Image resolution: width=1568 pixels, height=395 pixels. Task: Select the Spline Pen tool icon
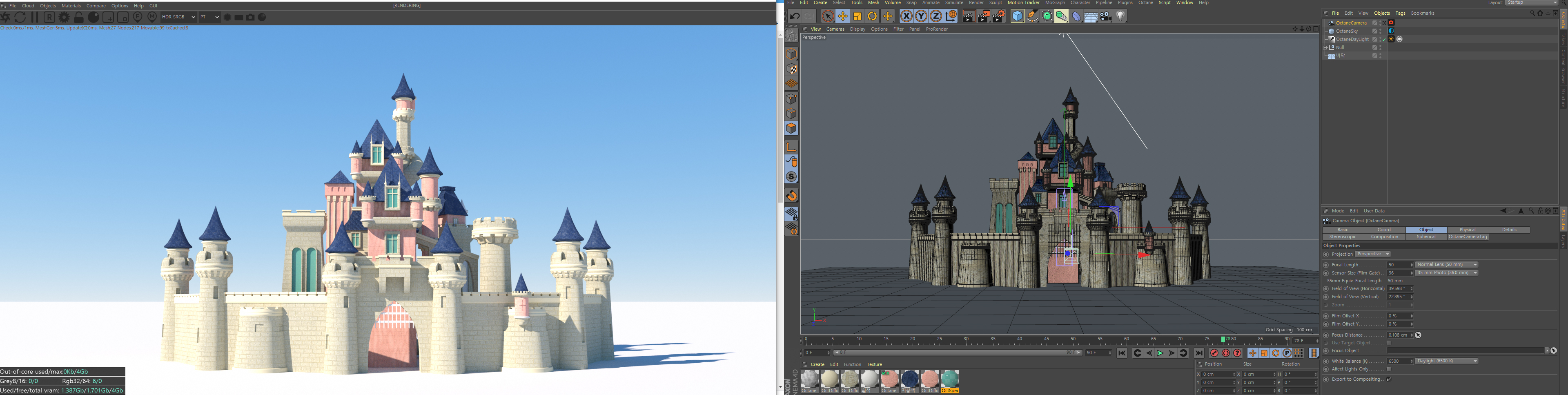(1032, 16)
